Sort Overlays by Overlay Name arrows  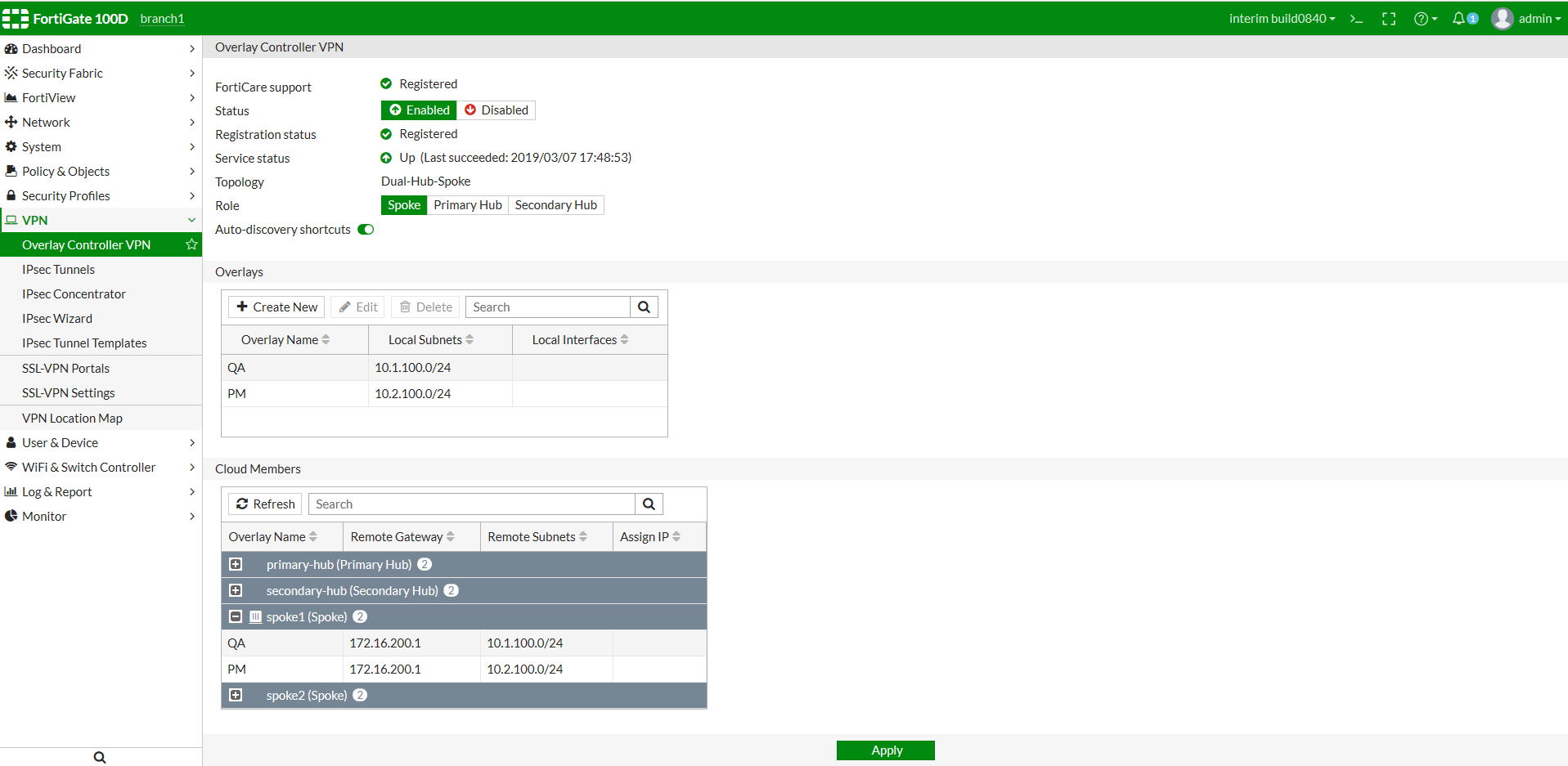pyautogui.click(x=326, y=340)
